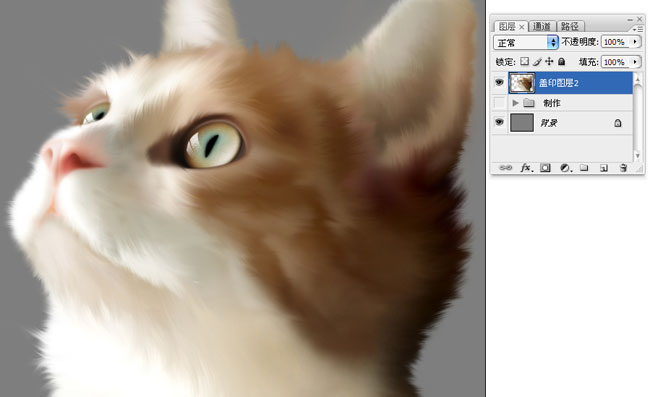The image size is (650, 397).
Task: Toggle lock transparent pixels
Action: tap(524, 61)
